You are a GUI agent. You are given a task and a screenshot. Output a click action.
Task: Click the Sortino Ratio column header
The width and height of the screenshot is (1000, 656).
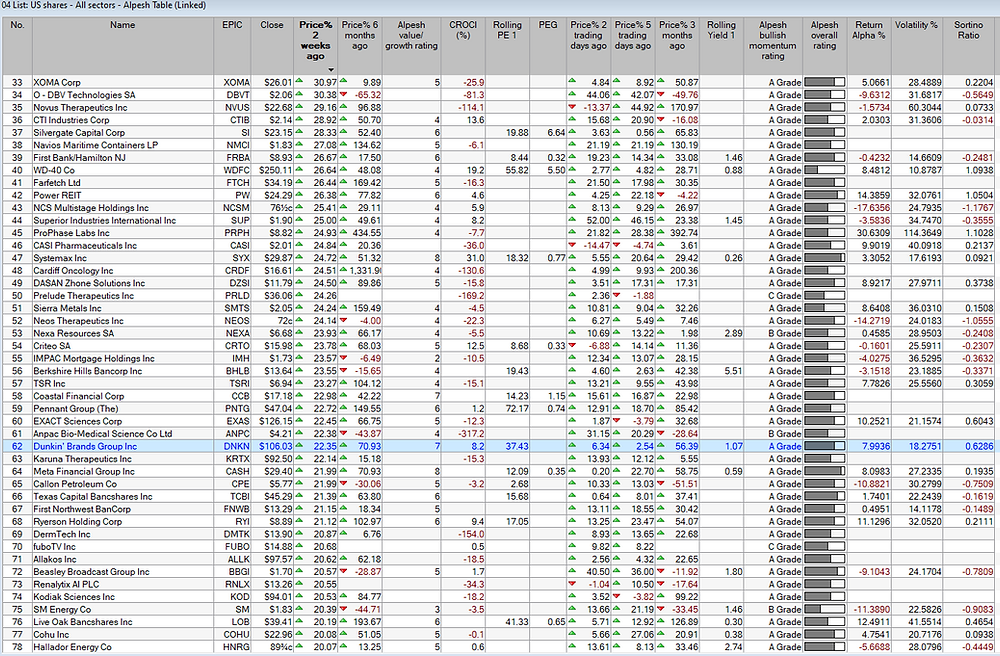coord(969,46)
